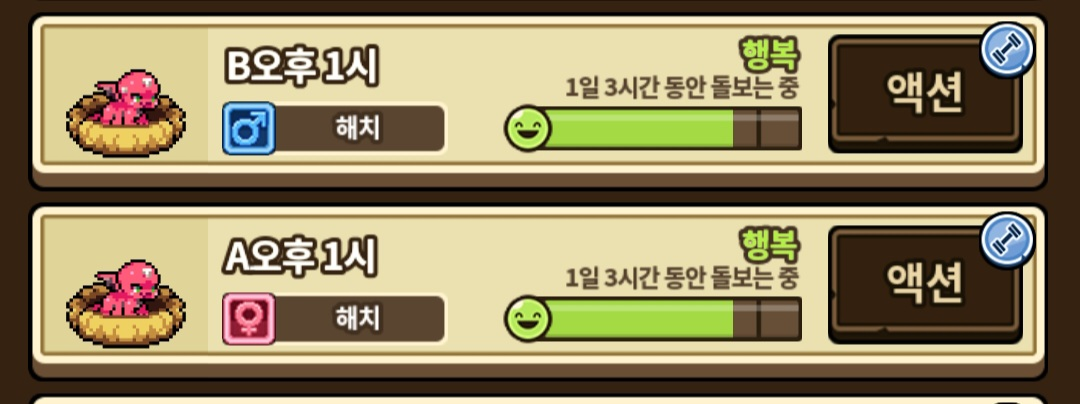Tap the dumbbell badge on B오후 1시's action button
1080x404 pixels.
point(1006,50)
